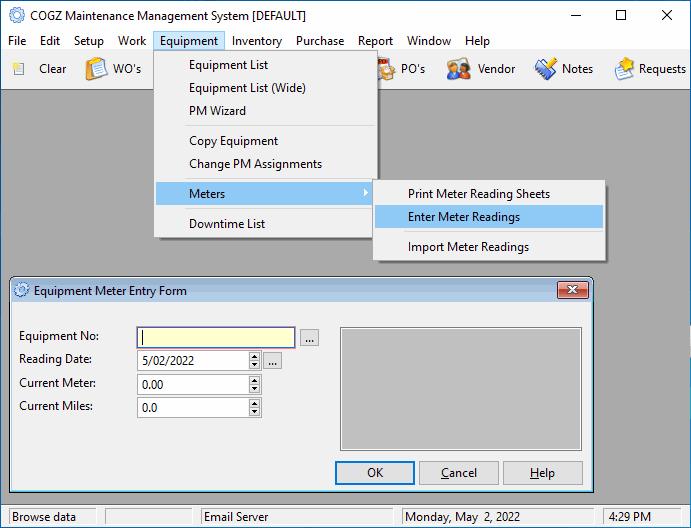This screenshot has width=691, height=528.
Task: Minimize the COGZ main window
Action: click(576, 15)
